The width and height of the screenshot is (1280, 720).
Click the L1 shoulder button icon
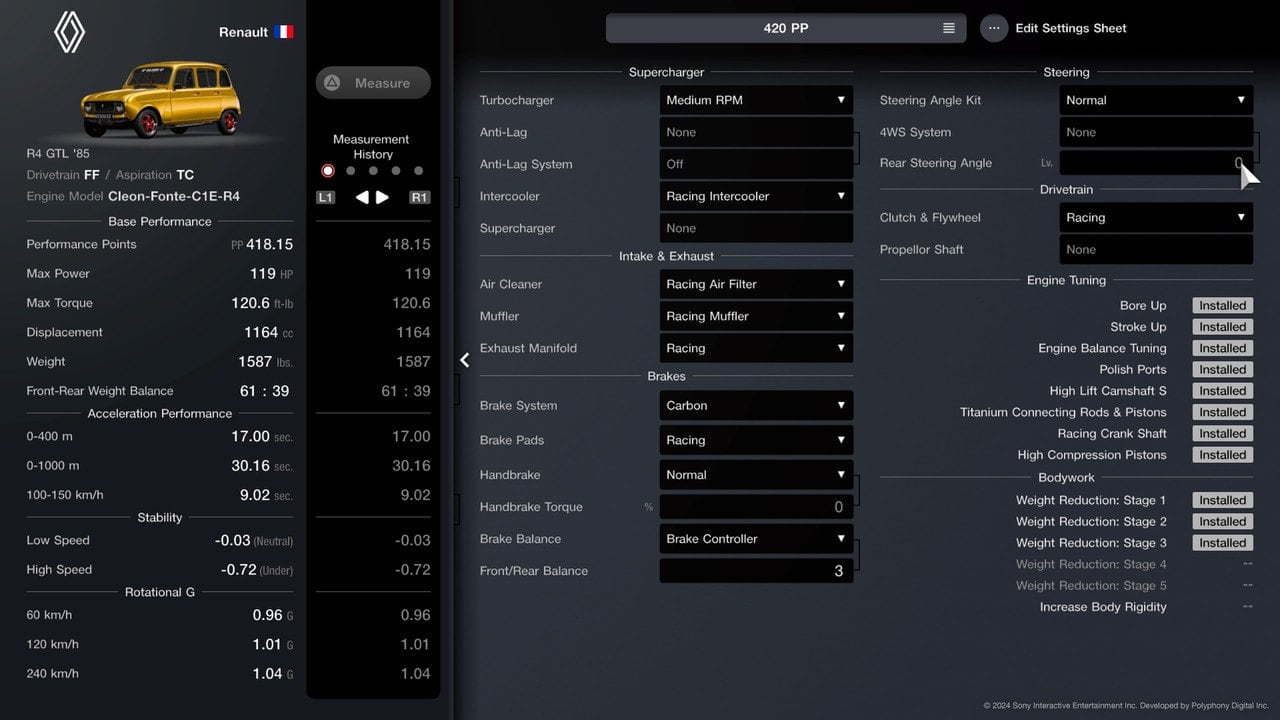click(x=325, y=197)
